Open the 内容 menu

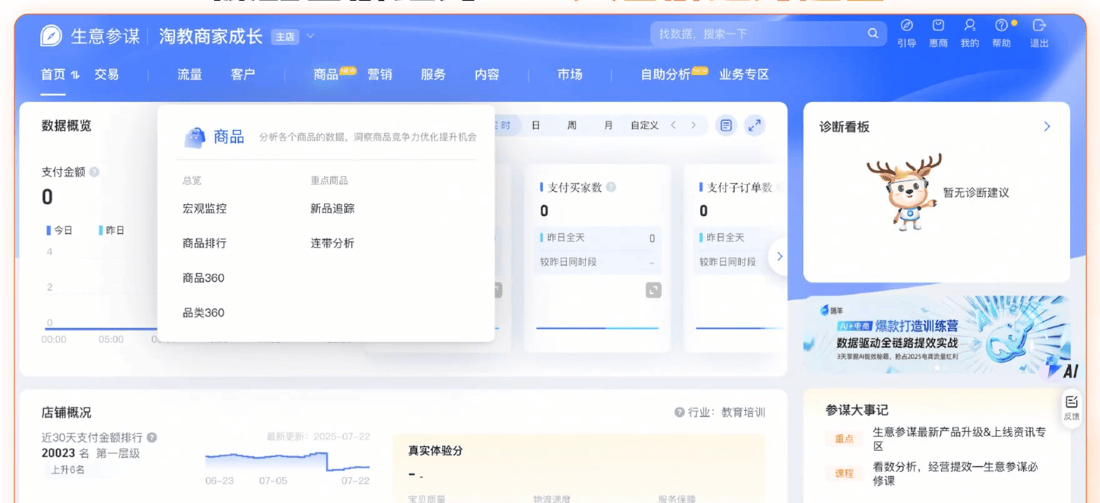click(487, 75)
